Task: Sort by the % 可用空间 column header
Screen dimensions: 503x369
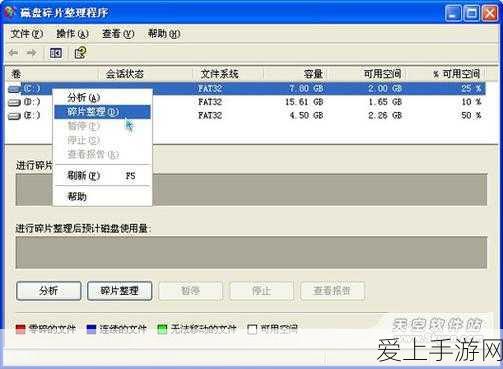Action: [x=445, y=74]
